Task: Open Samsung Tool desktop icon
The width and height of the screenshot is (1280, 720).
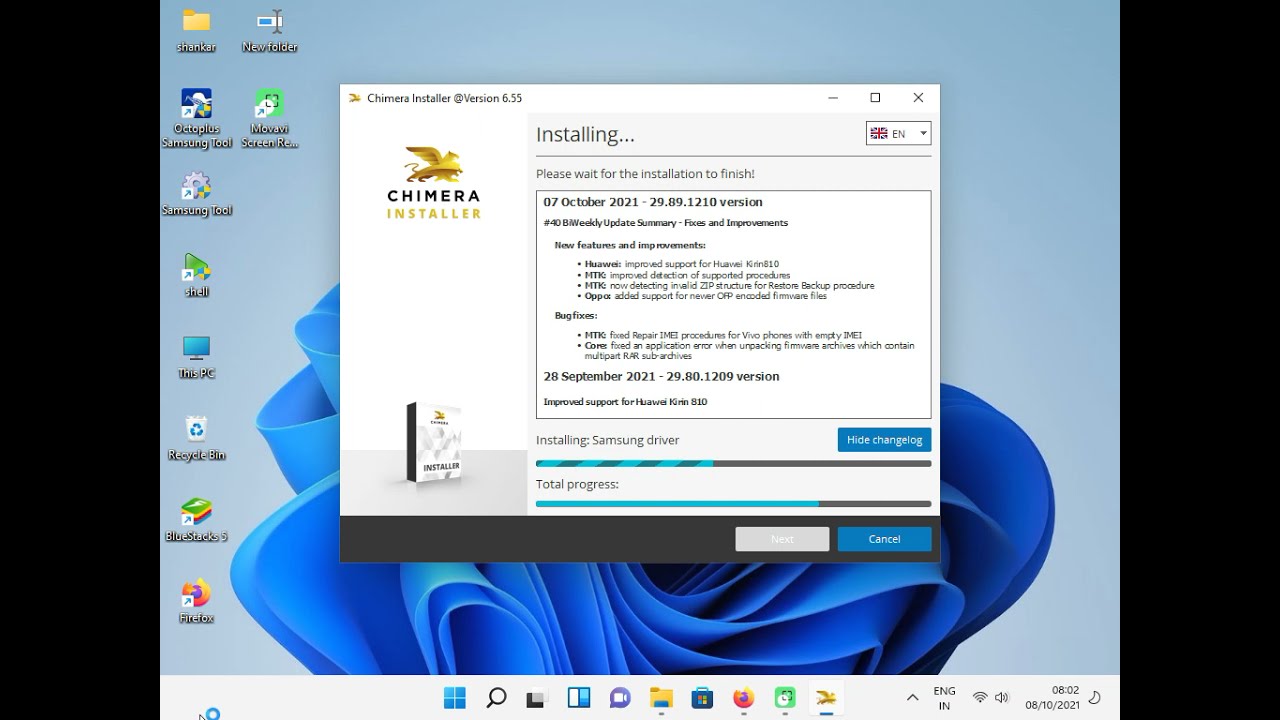Action: [196, 193]
